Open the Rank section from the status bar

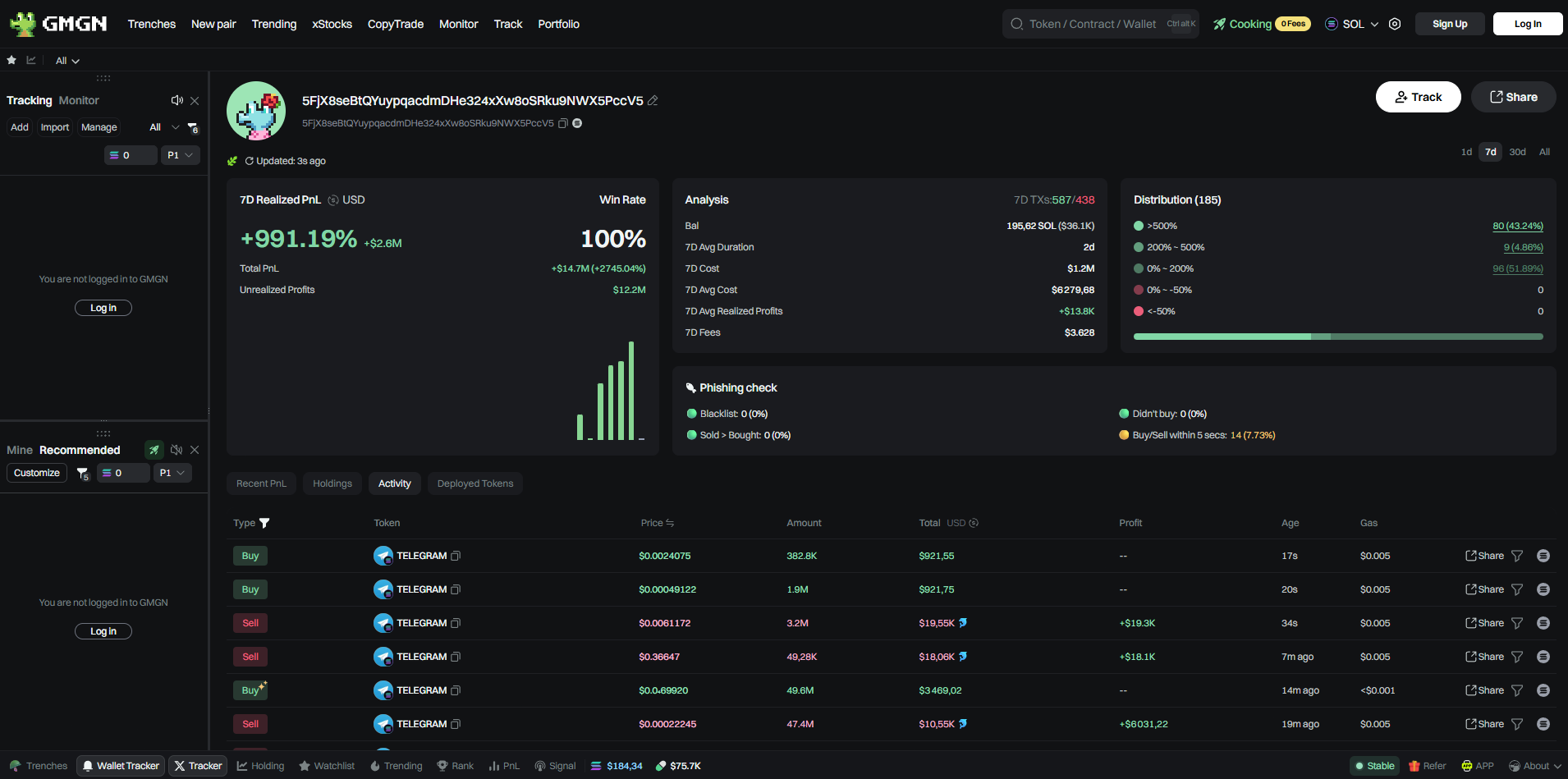point(455,766)
